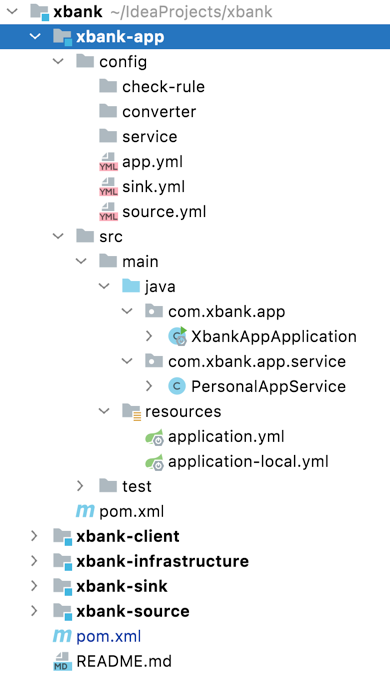Collapse the xbank-app module node

pyautogui.click(x=35, y=37)
